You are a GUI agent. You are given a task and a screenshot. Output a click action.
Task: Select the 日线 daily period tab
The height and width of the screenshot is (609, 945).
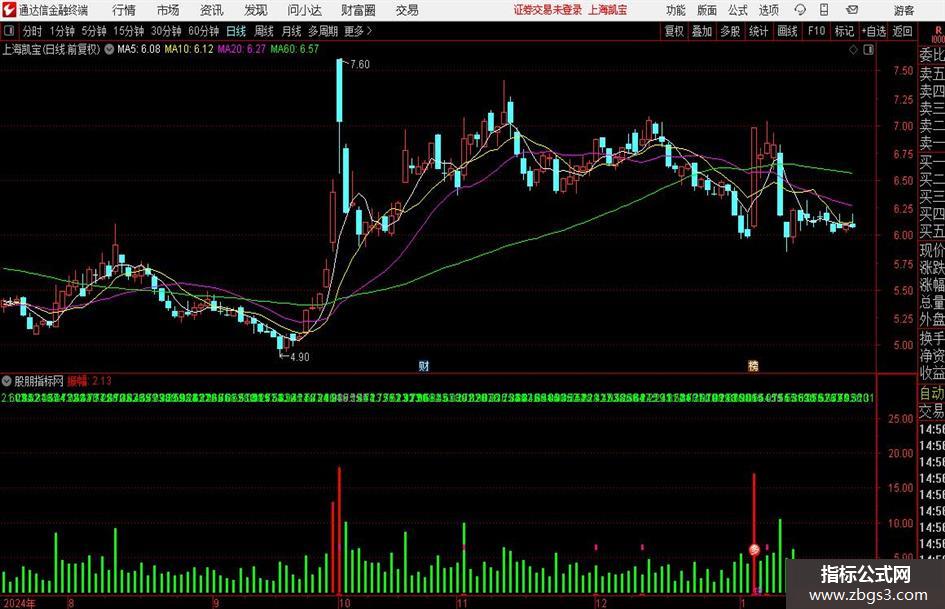pos(236,31)
